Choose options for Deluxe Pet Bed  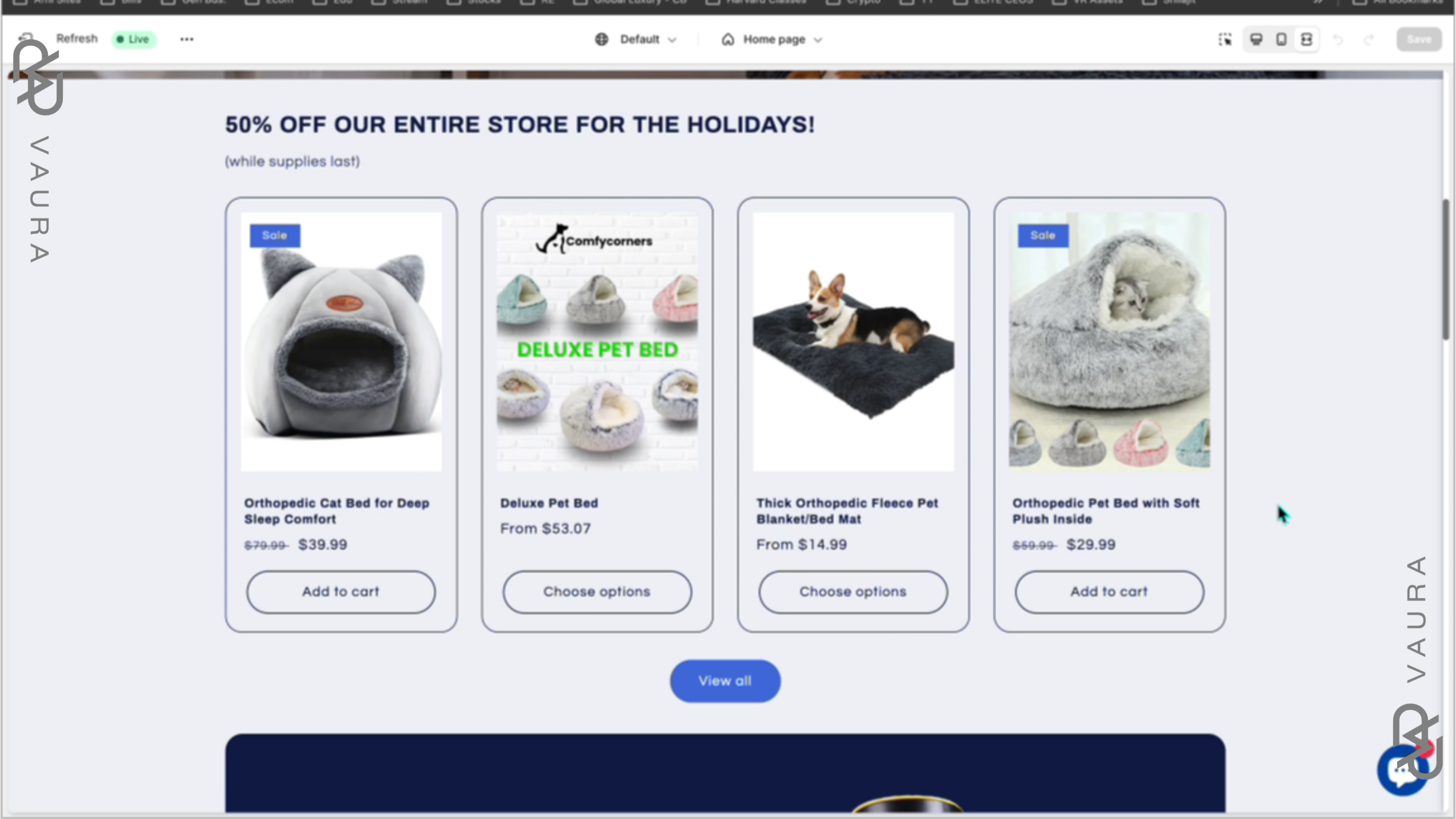point(597,592)
